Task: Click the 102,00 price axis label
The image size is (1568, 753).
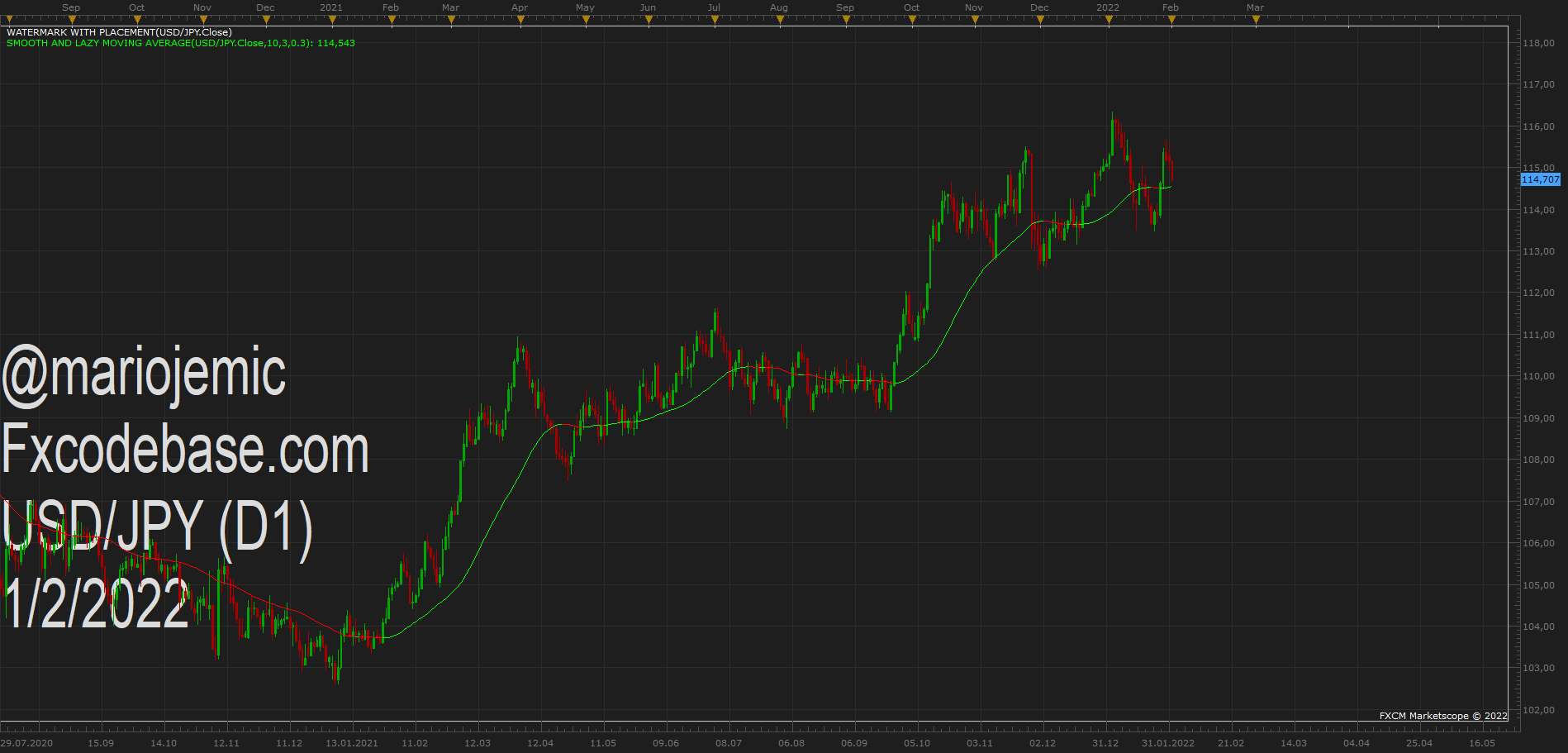Action: point(1539,710)
